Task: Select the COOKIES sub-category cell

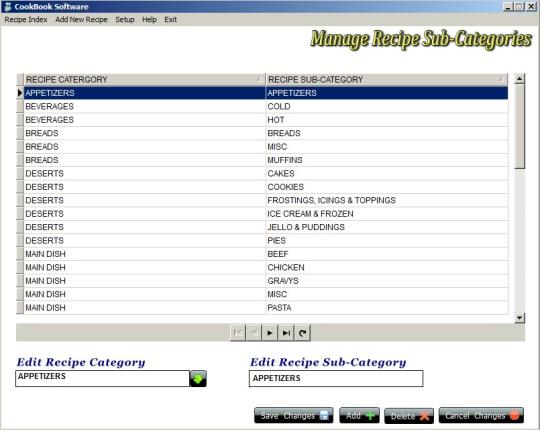Action: click(387, 187)
